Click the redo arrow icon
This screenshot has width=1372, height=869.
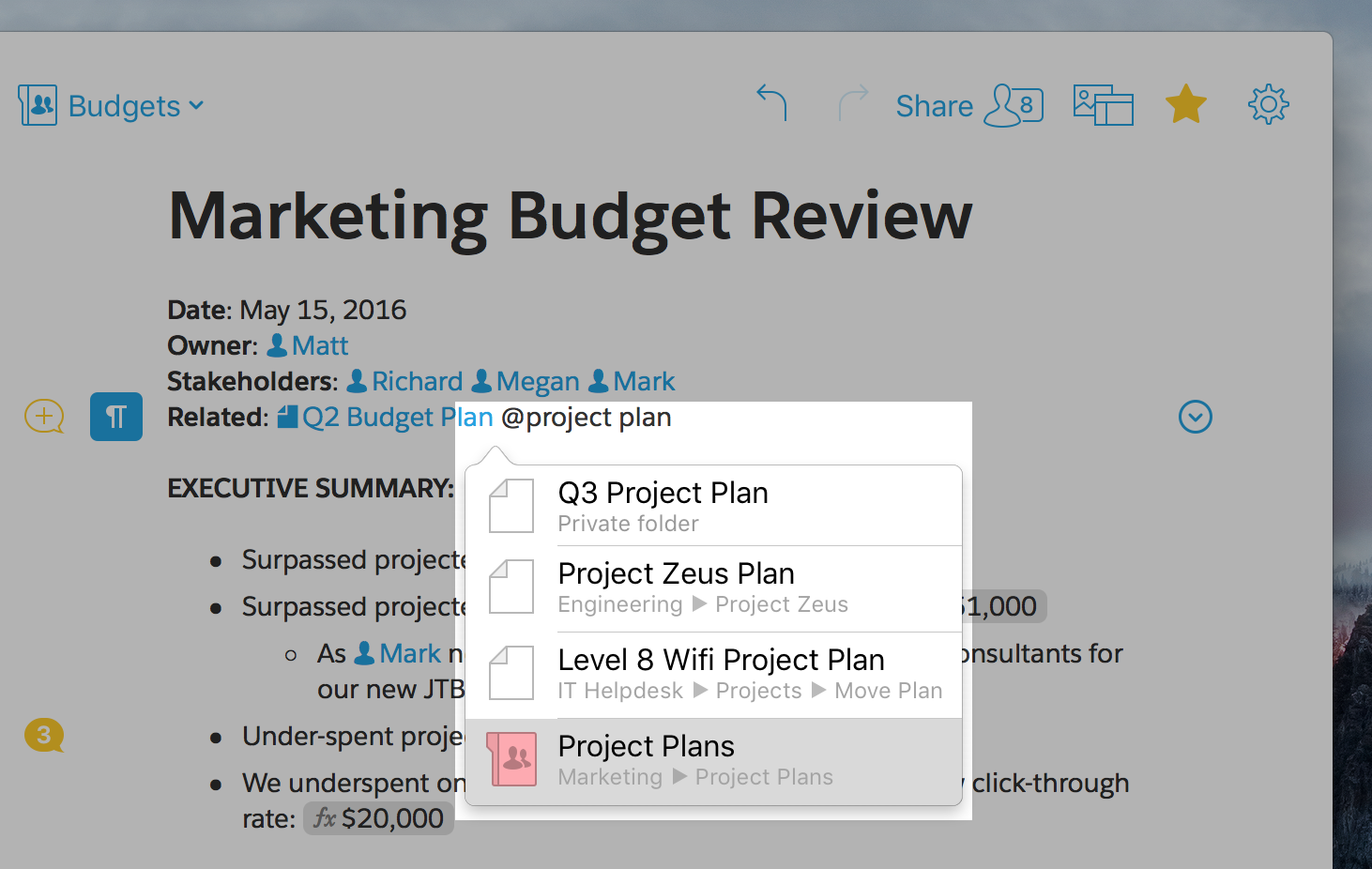point(852,103)
